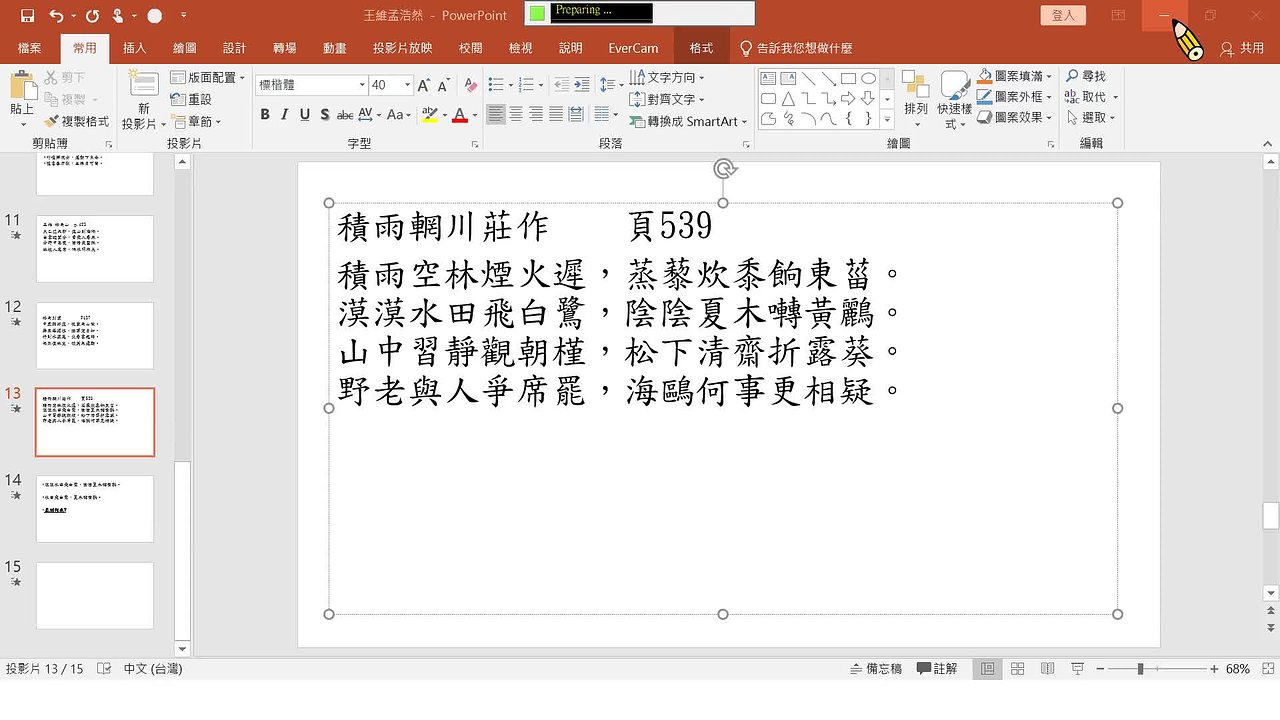Image resolution: width=1280 pixels, height=720 pixels.
Task: Start slideshow from status bar icon
Action: click(1077, 668)
